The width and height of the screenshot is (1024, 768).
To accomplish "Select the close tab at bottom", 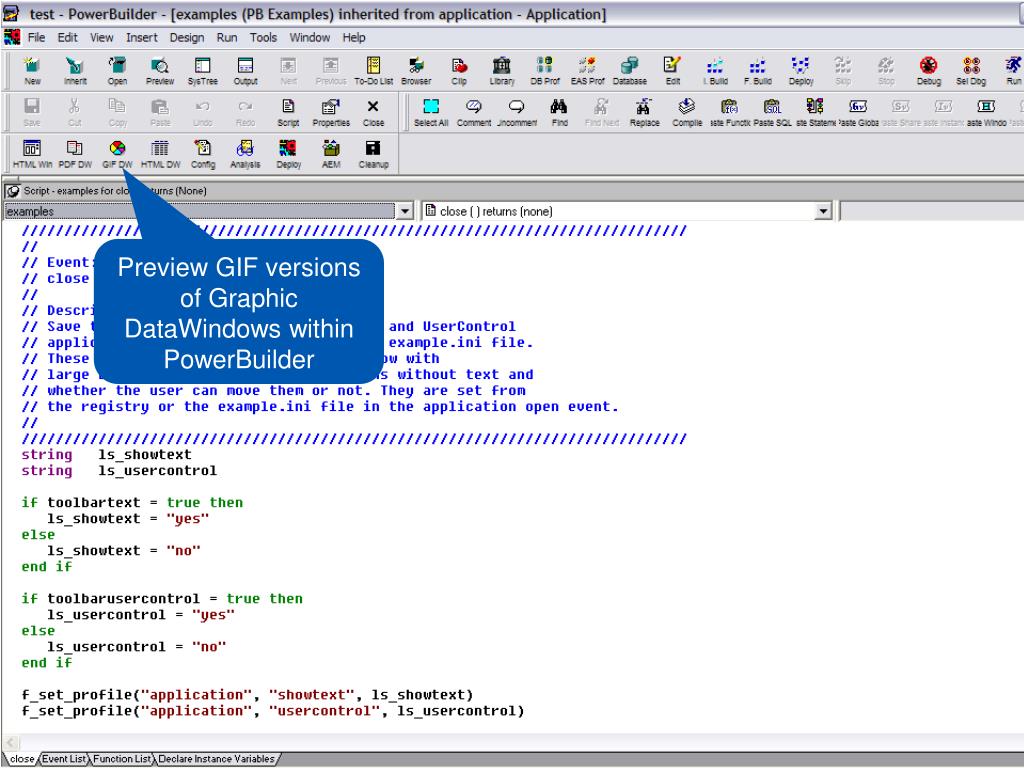I will point(22,759).
